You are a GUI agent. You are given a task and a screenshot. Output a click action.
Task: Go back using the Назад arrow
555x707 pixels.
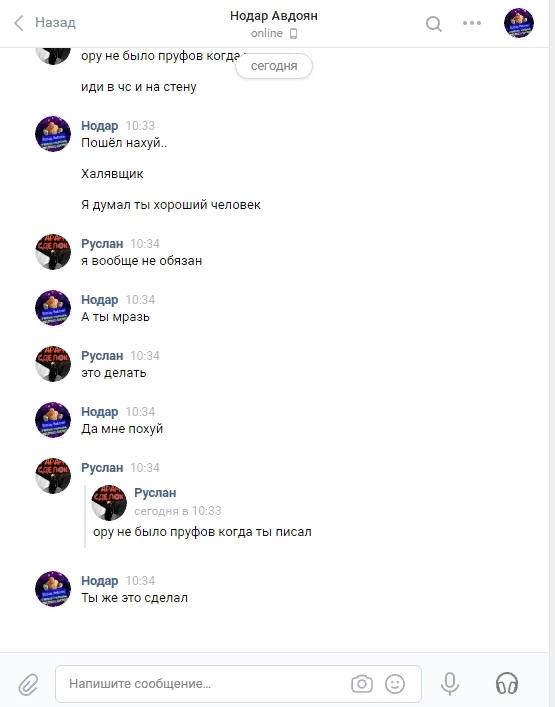18,23
